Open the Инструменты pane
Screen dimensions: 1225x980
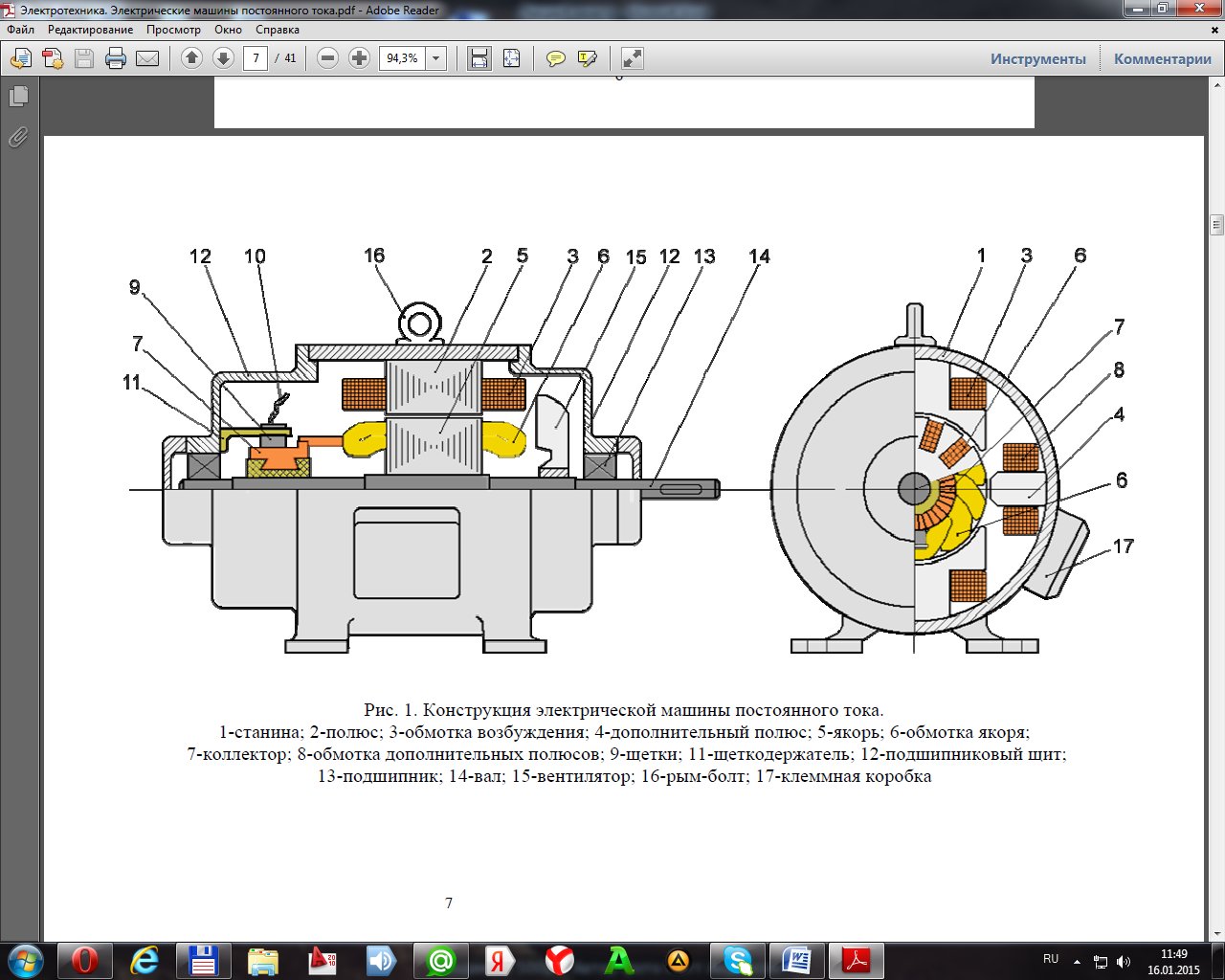pyautogui.click(x=1037, y=58)
